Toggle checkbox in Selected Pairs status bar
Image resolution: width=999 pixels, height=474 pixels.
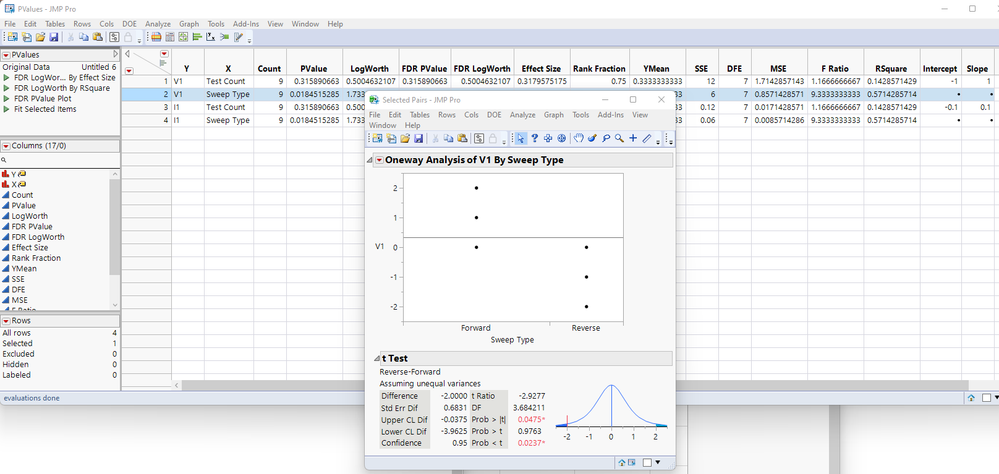647,463
